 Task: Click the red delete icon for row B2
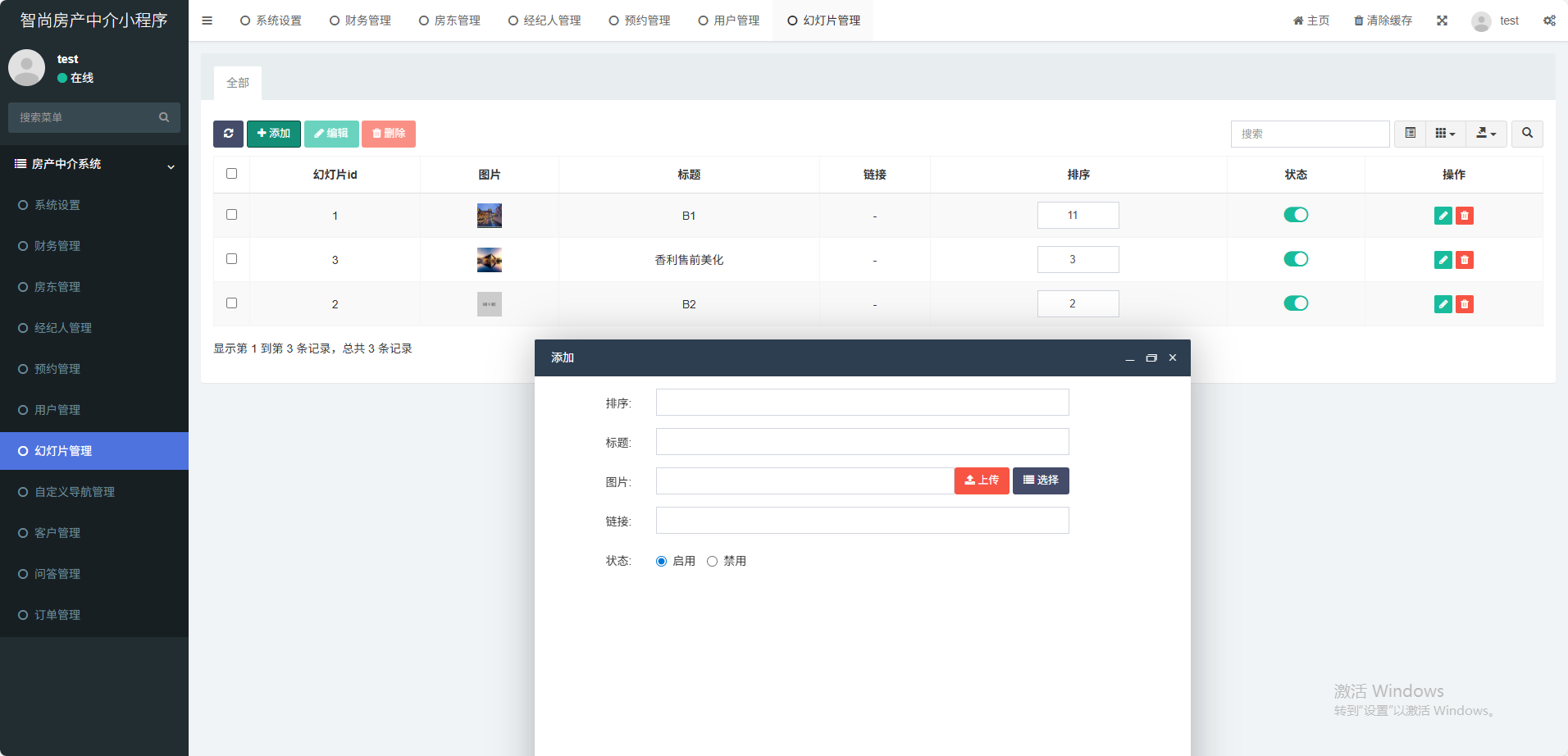(1465, 304)
